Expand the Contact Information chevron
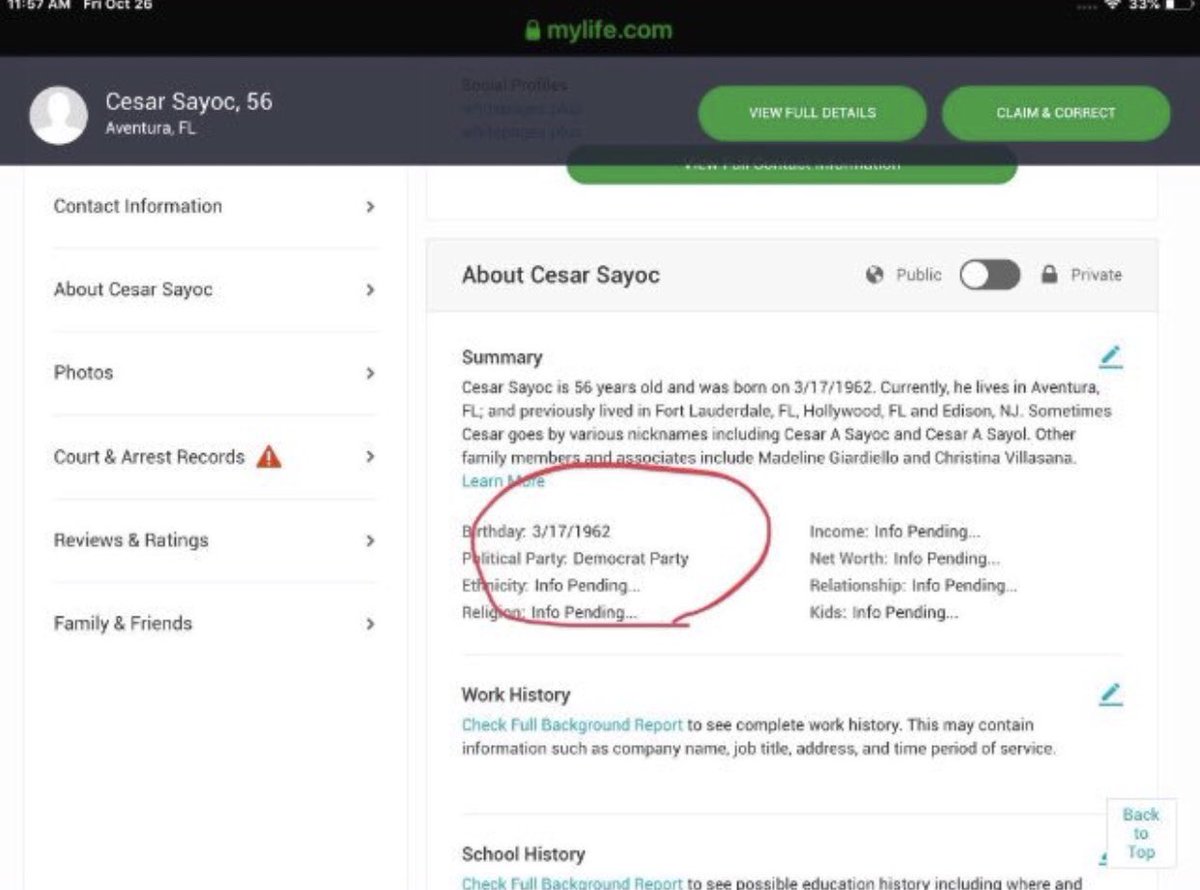Viewport: 1200px width, 890px height. [x=370, y=207]
